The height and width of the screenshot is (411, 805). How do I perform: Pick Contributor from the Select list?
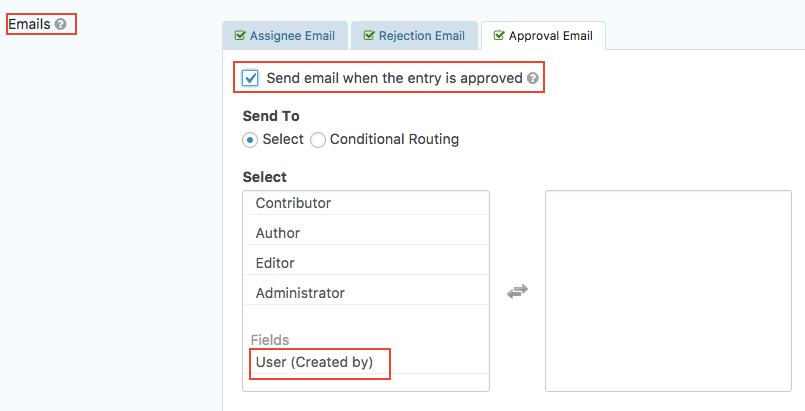(x=293, y=203)
